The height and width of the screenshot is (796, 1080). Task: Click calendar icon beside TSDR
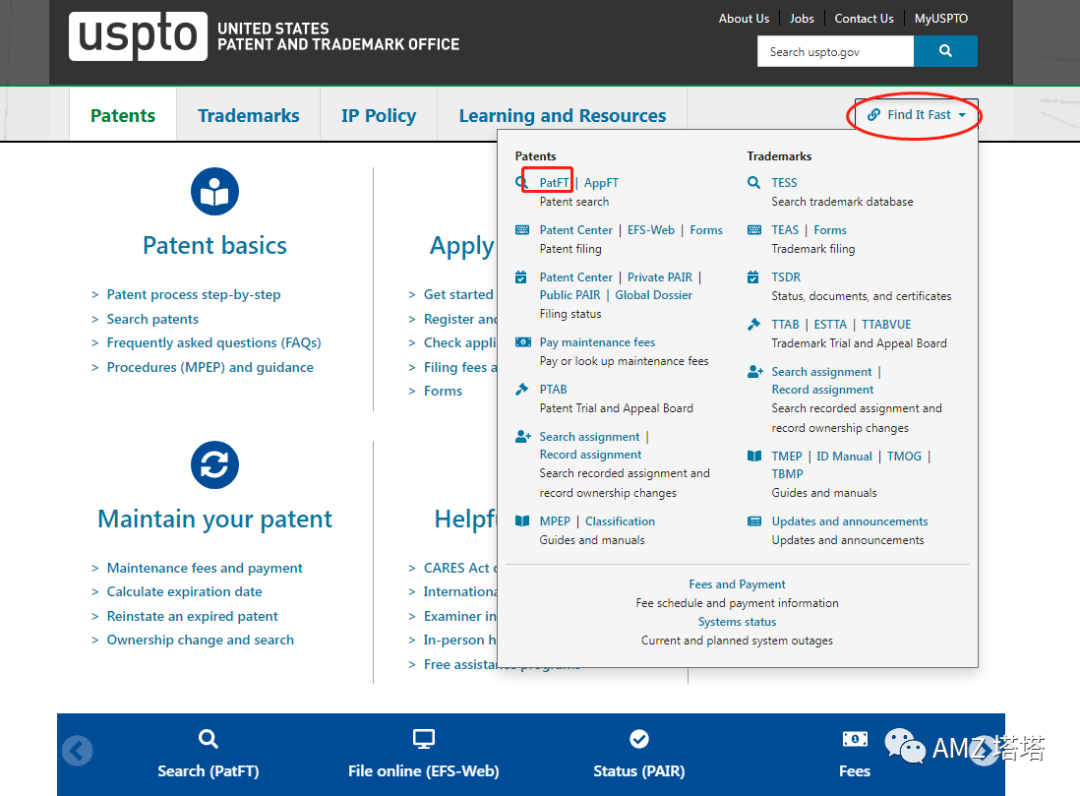(754, 277)
